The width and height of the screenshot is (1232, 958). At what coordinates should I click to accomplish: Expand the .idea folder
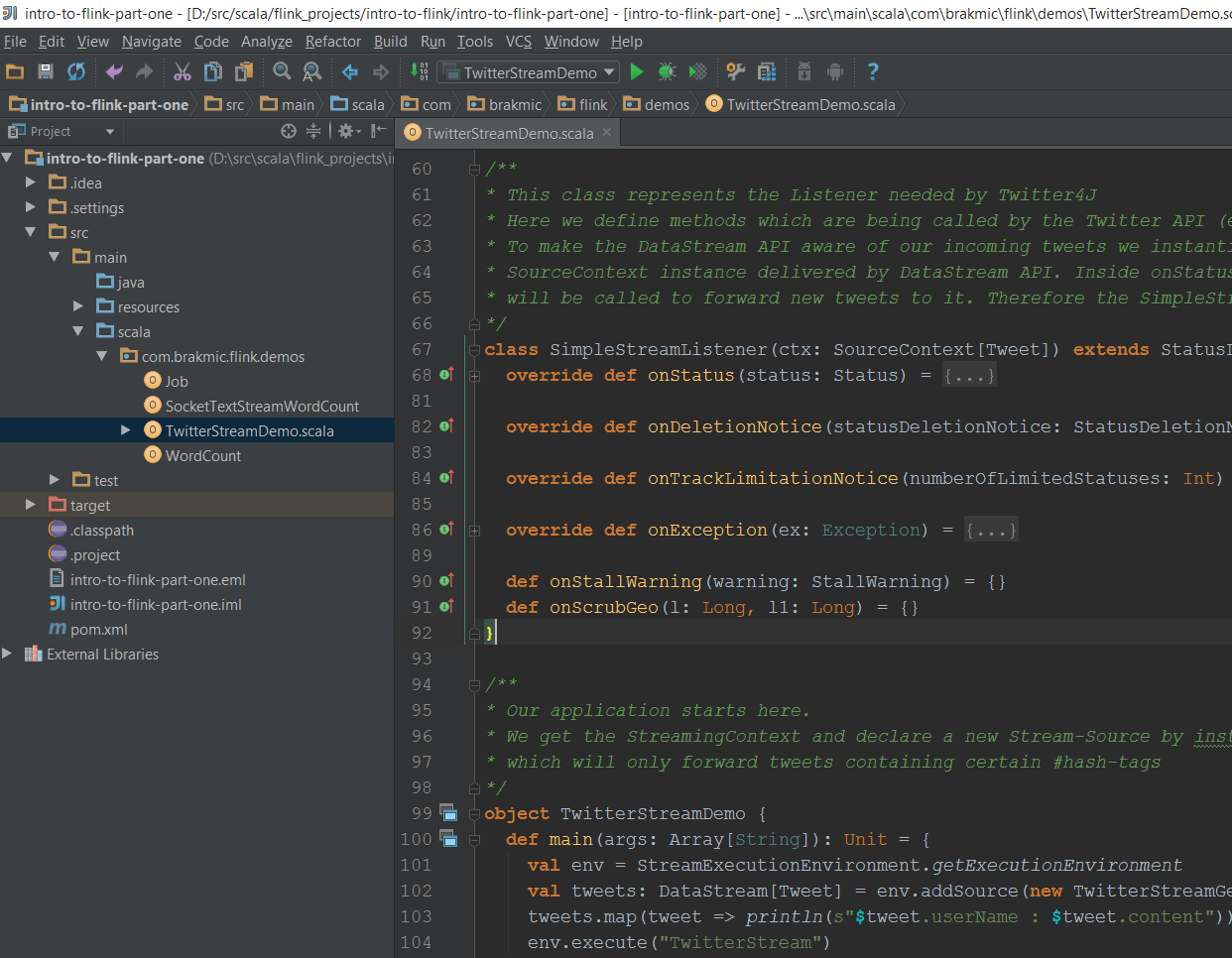31,182
